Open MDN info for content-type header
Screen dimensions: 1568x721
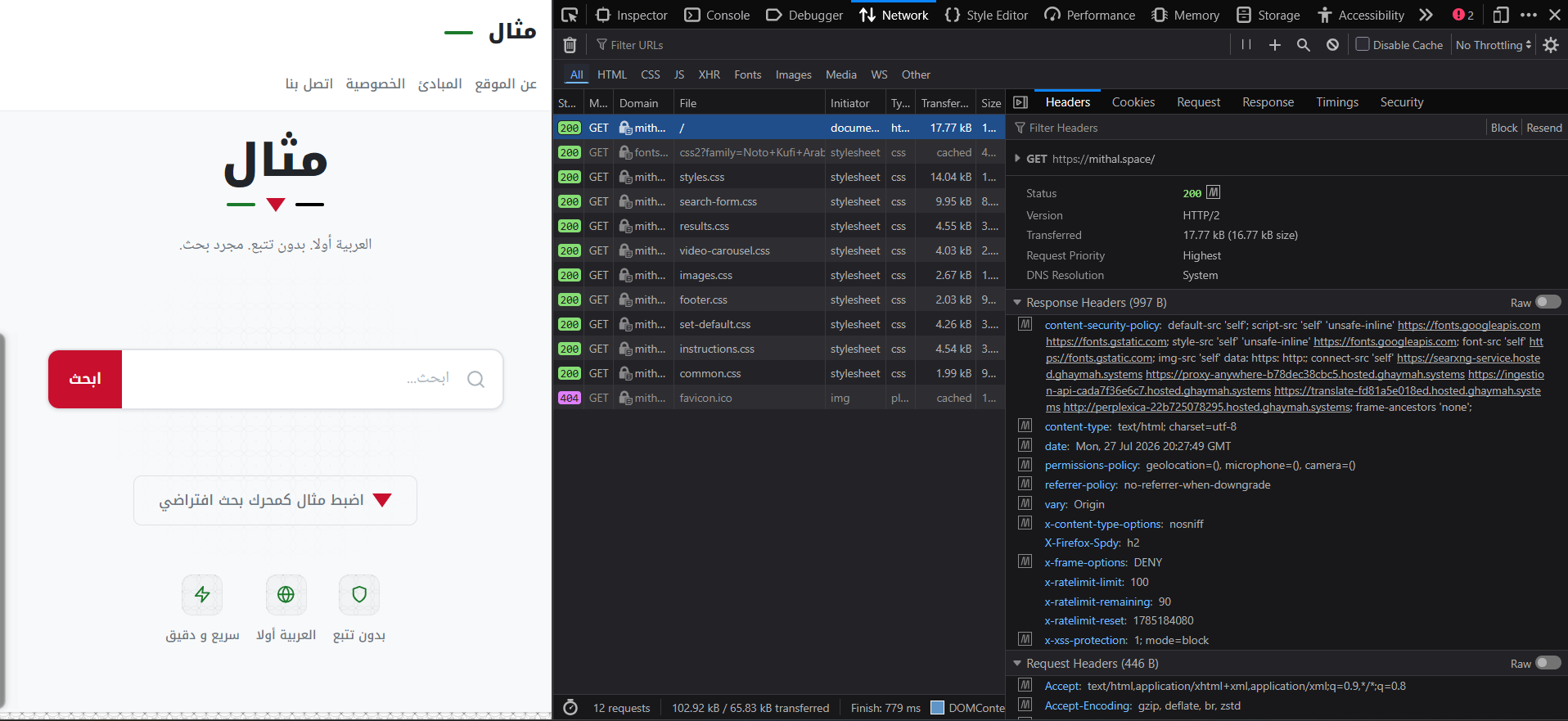click(1025, 426)
